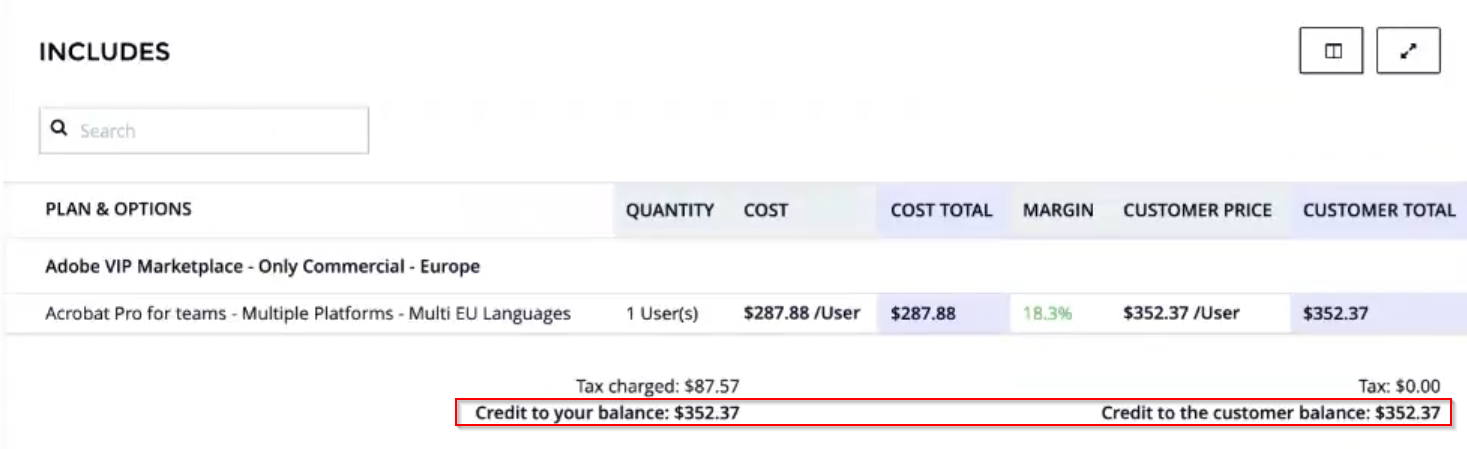Click the Plan & Options column header
Screen dimensions: 1467x449
(118, 210)
